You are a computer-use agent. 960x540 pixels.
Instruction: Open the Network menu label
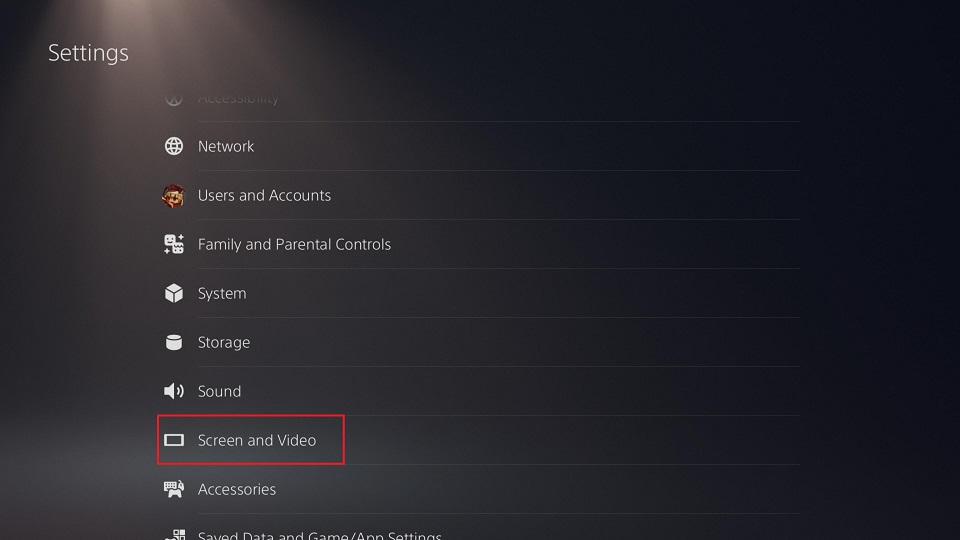coord(226,146)
